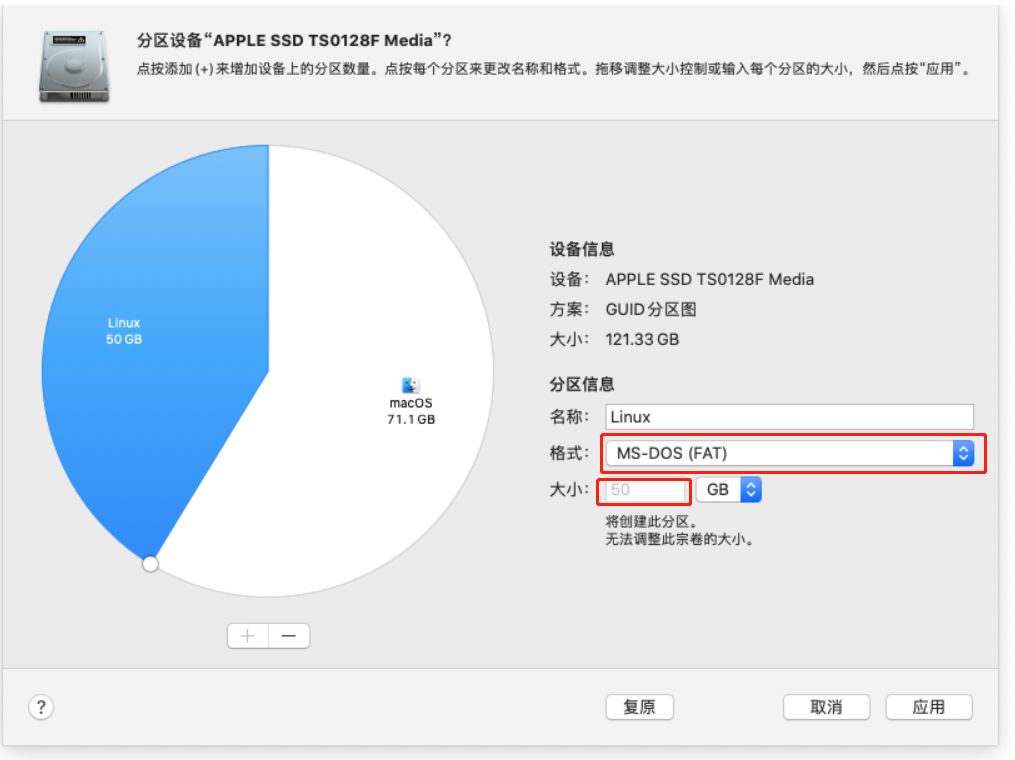
Task: Click the 复原 revert button
Action: click(x=640, y=707)
